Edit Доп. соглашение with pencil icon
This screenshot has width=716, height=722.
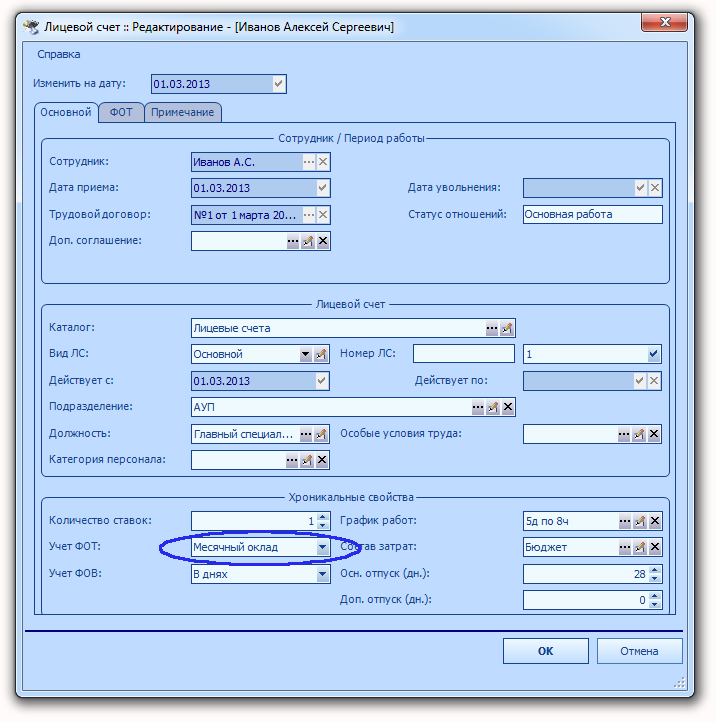point(308,241)
